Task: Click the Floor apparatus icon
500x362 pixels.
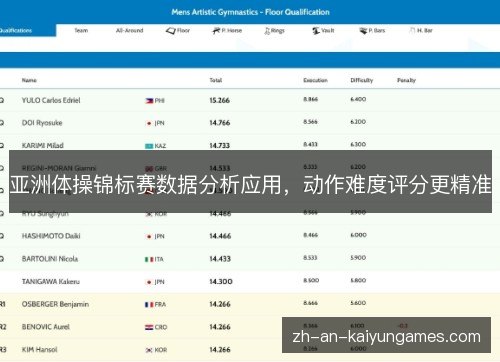Action: pyautogui.click(x=170, y=31)
